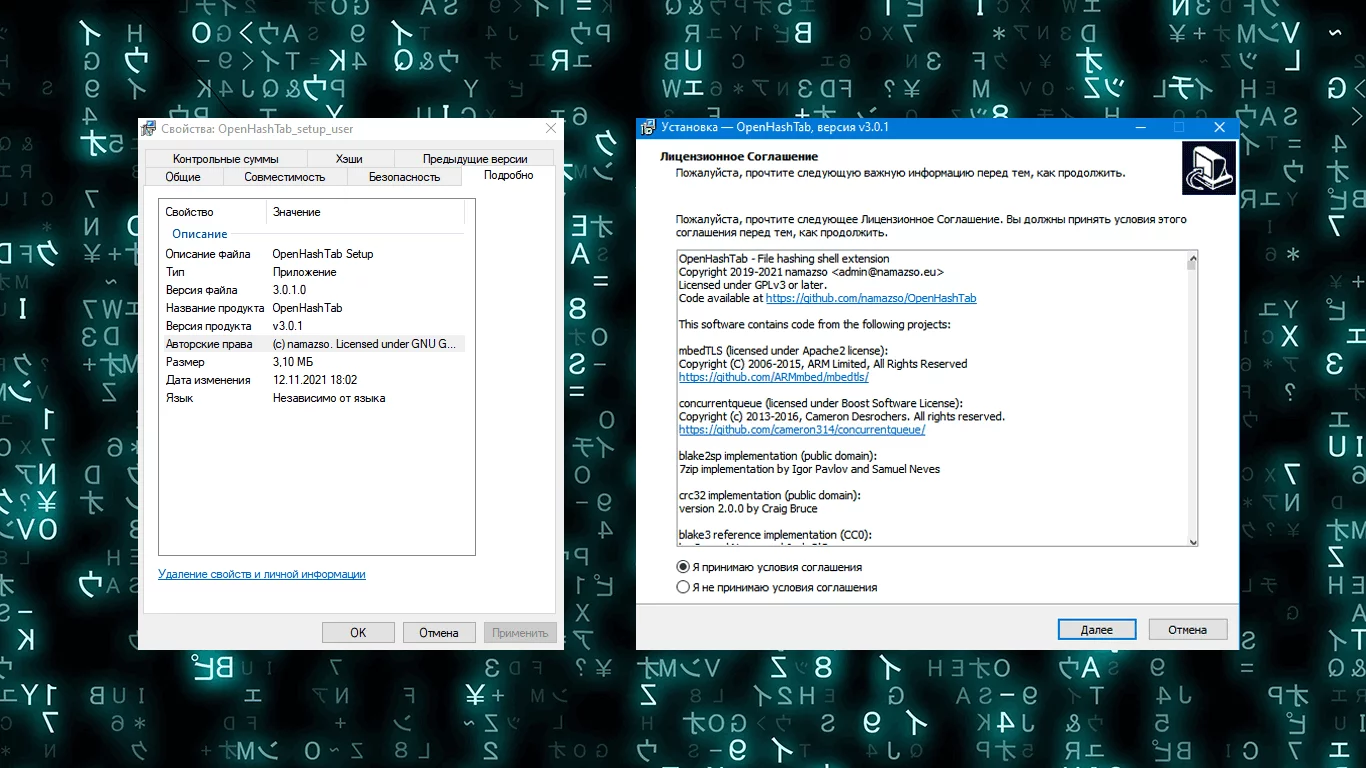Click the license text scrollbar up arrow

pos(1192,257)
